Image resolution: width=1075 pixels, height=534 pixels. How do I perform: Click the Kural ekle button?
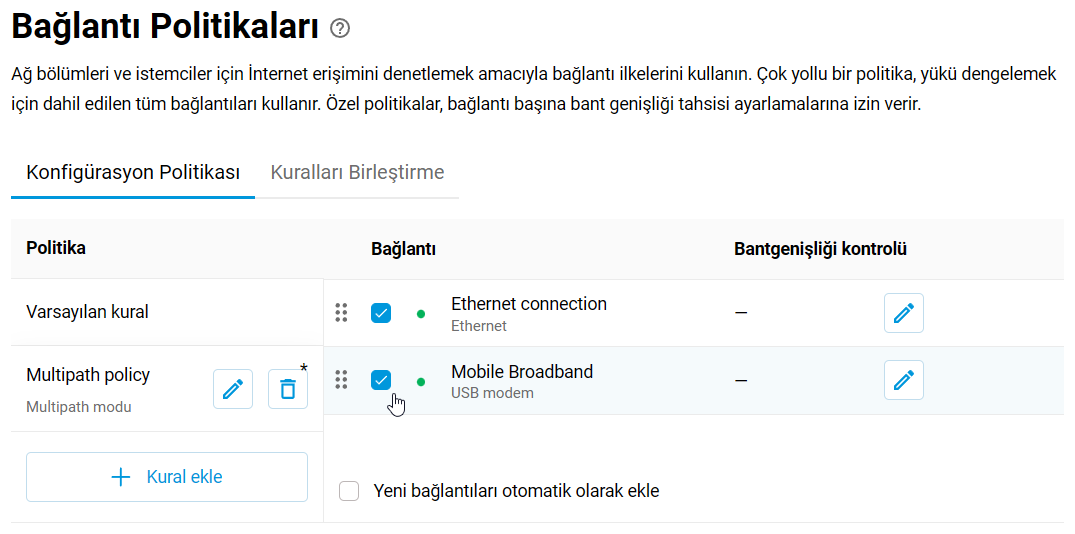pyautogui.click(x=167, y=477)
